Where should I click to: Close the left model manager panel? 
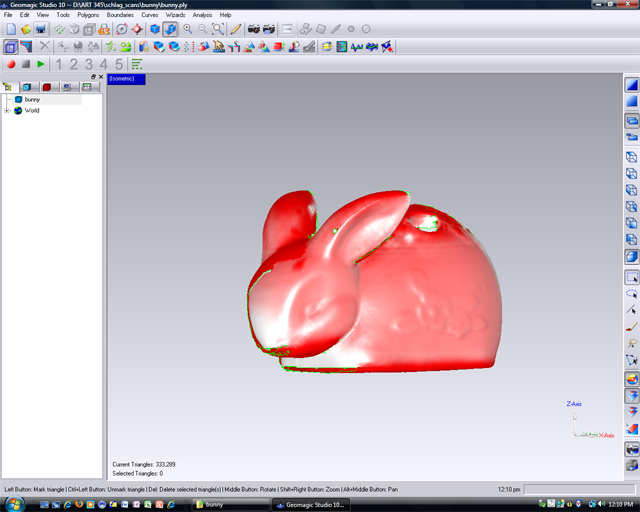101,77
